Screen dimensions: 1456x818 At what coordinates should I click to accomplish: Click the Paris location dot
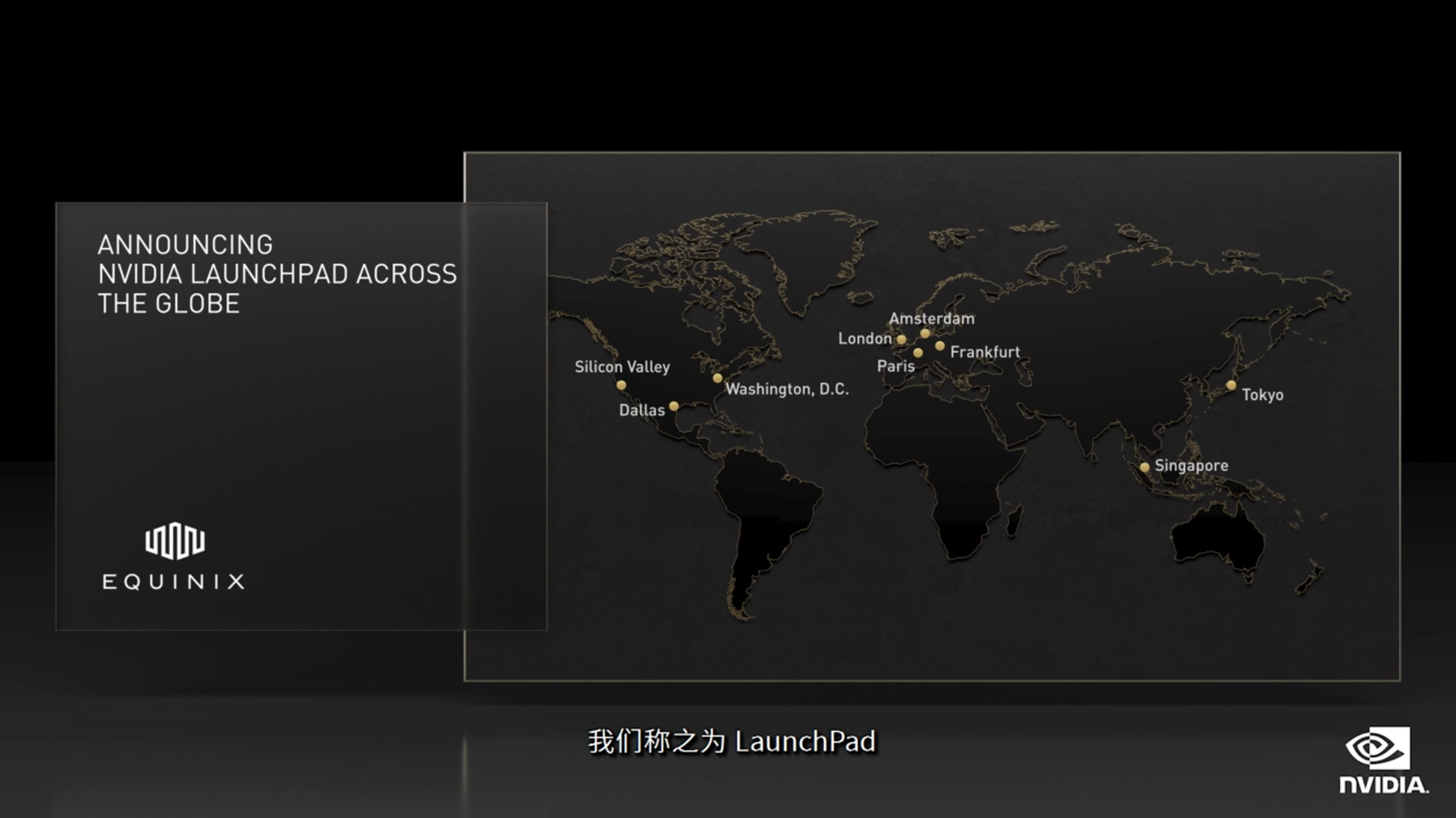pos(918,353)
